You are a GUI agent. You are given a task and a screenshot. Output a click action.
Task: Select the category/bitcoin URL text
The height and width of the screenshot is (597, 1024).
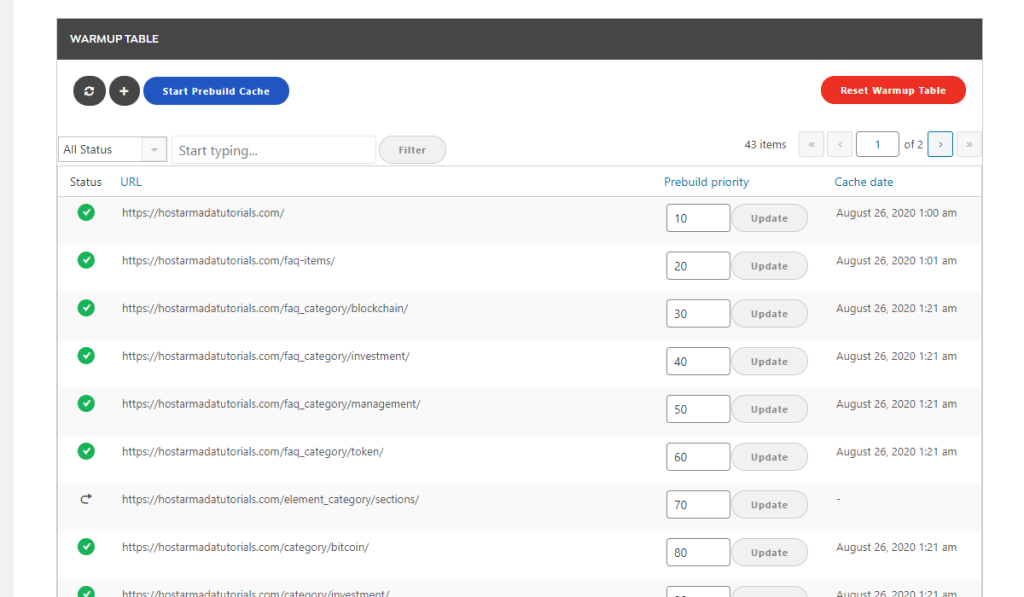pos(246,547)
